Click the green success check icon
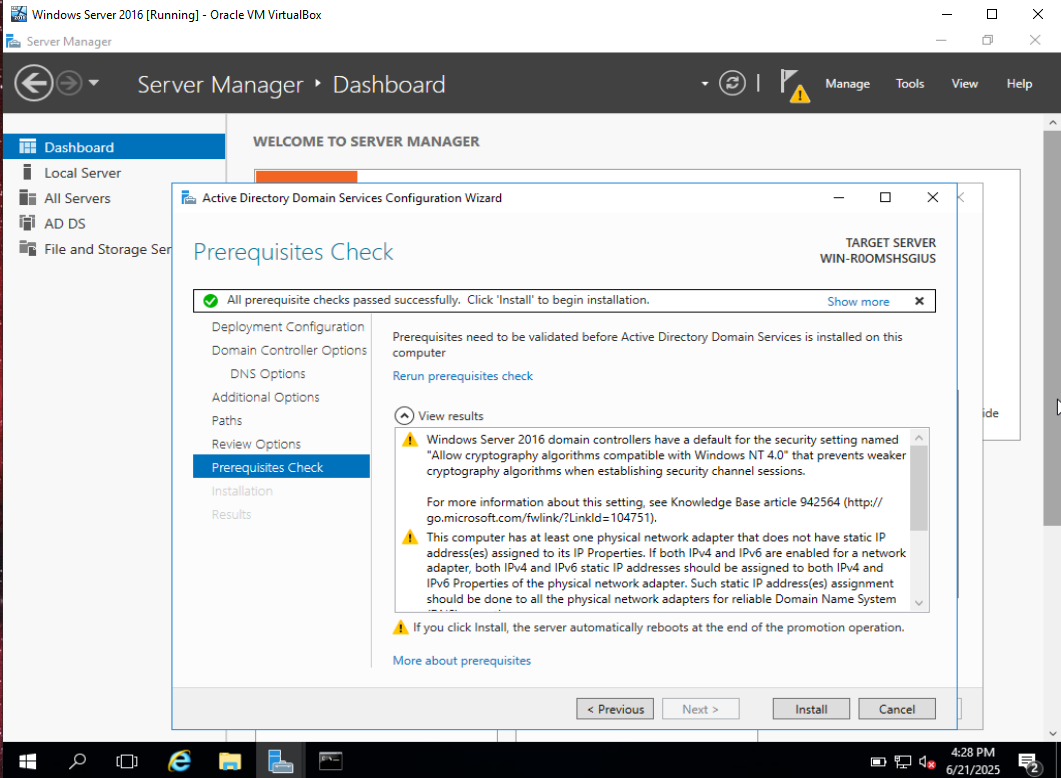The image size is (1061, 778). tap(210, 300)
